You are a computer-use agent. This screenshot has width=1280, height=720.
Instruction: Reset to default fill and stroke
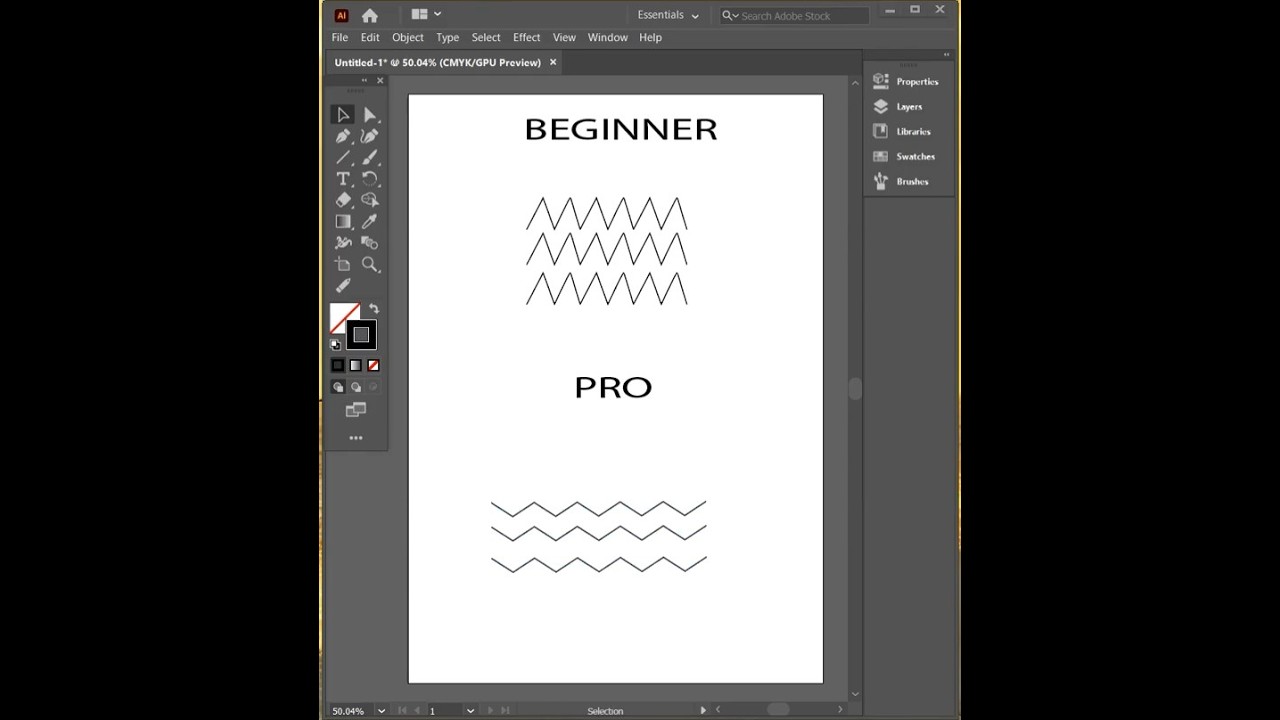tap(336, 345)
